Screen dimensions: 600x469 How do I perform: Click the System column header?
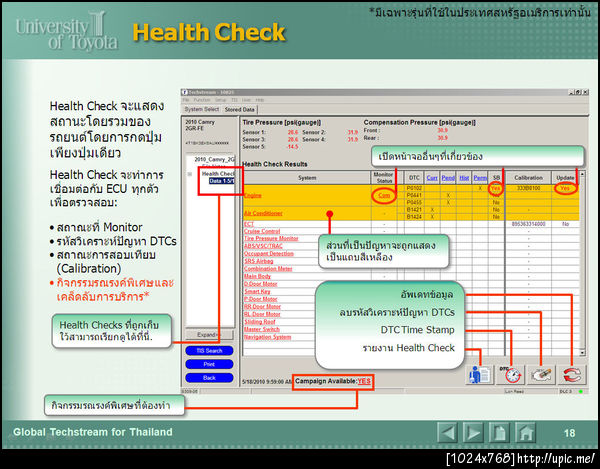pyautogui.click(x=307, y=178)
